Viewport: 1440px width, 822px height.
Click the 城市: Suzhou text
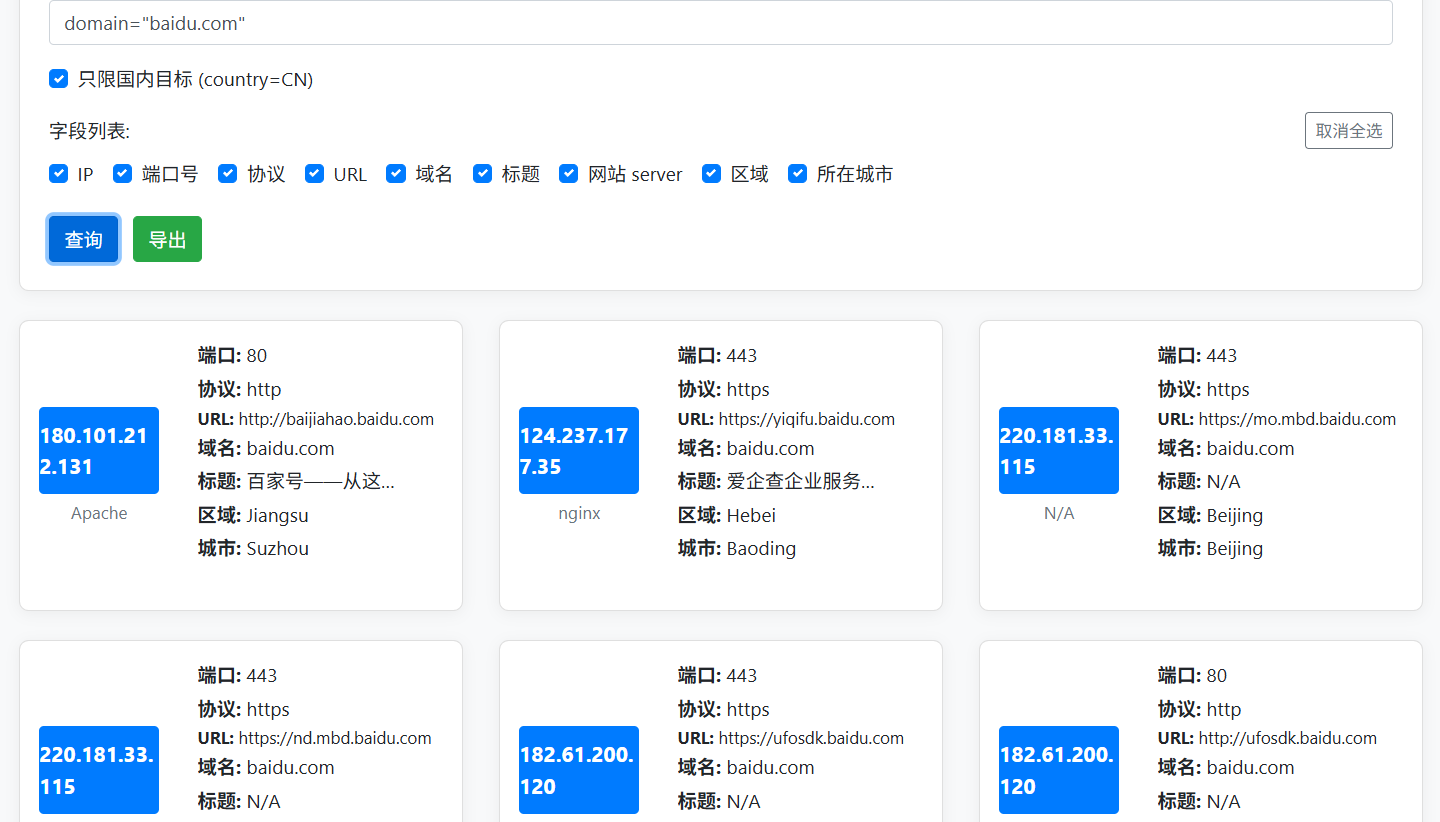tap(253, 548)
